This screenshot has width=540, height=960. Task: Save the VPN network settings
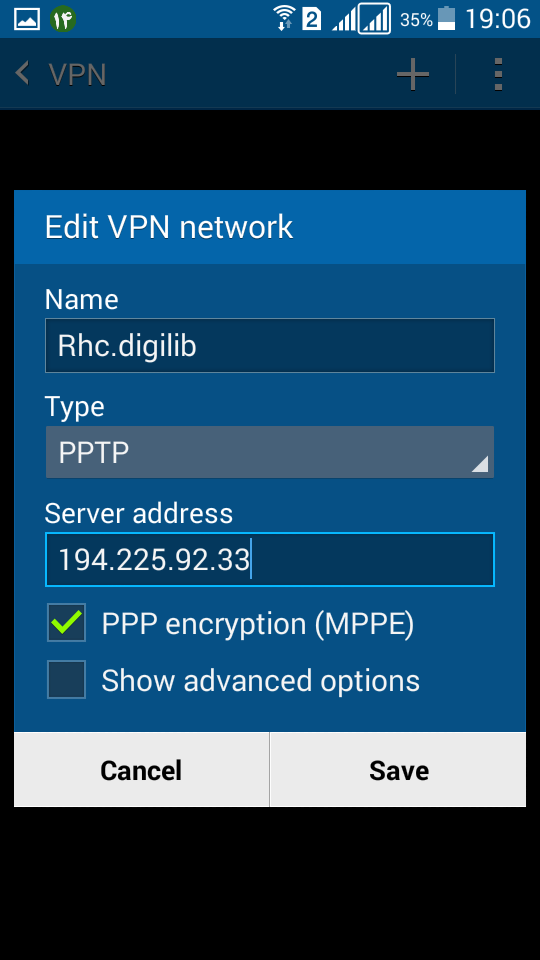(398, 770)
